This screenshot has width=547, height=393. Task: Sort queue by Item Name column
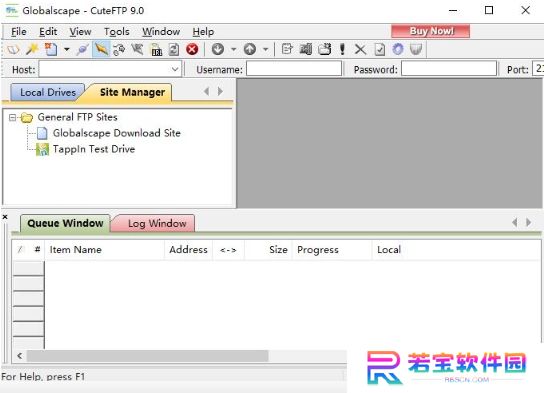click(x=104, y=250)
